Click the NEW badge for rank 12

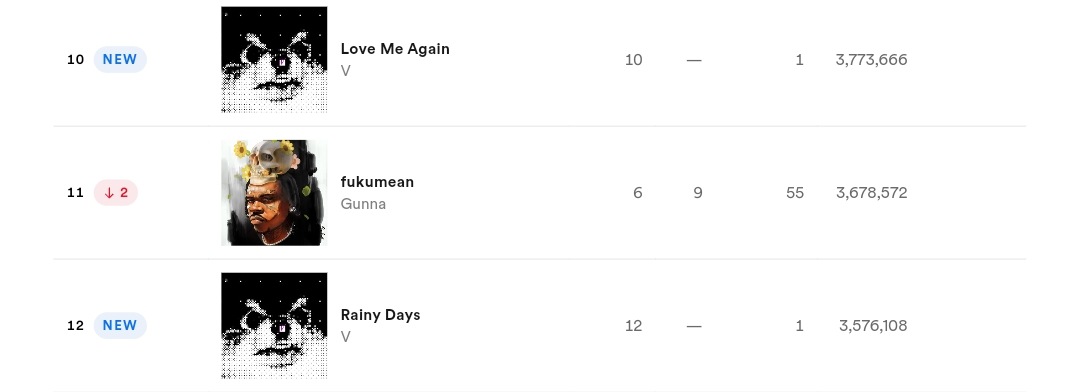[x=120, y=325]
